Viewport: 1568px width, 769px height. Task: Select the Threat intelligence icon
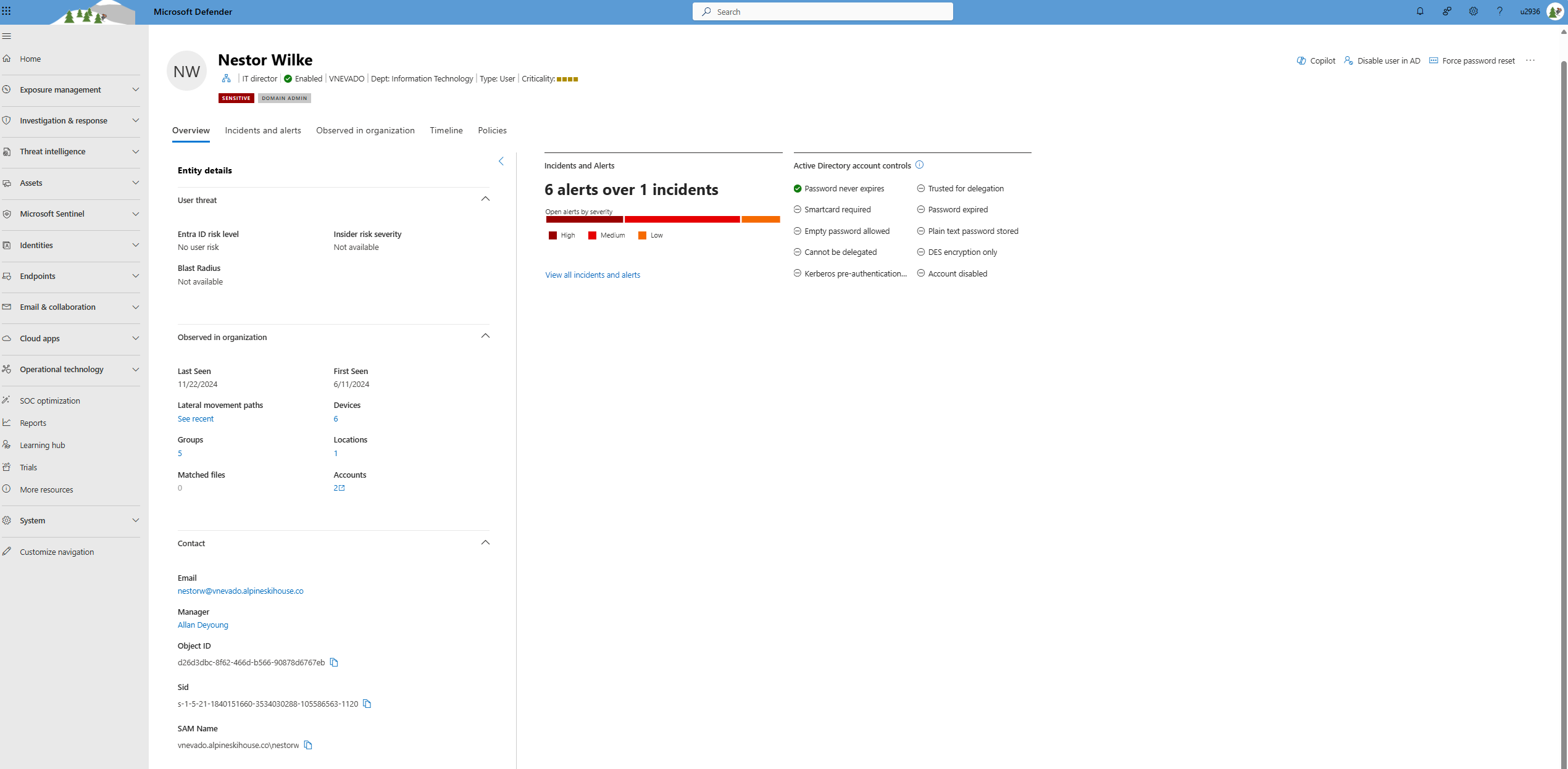pyautogui.click(x=9, y=151)
